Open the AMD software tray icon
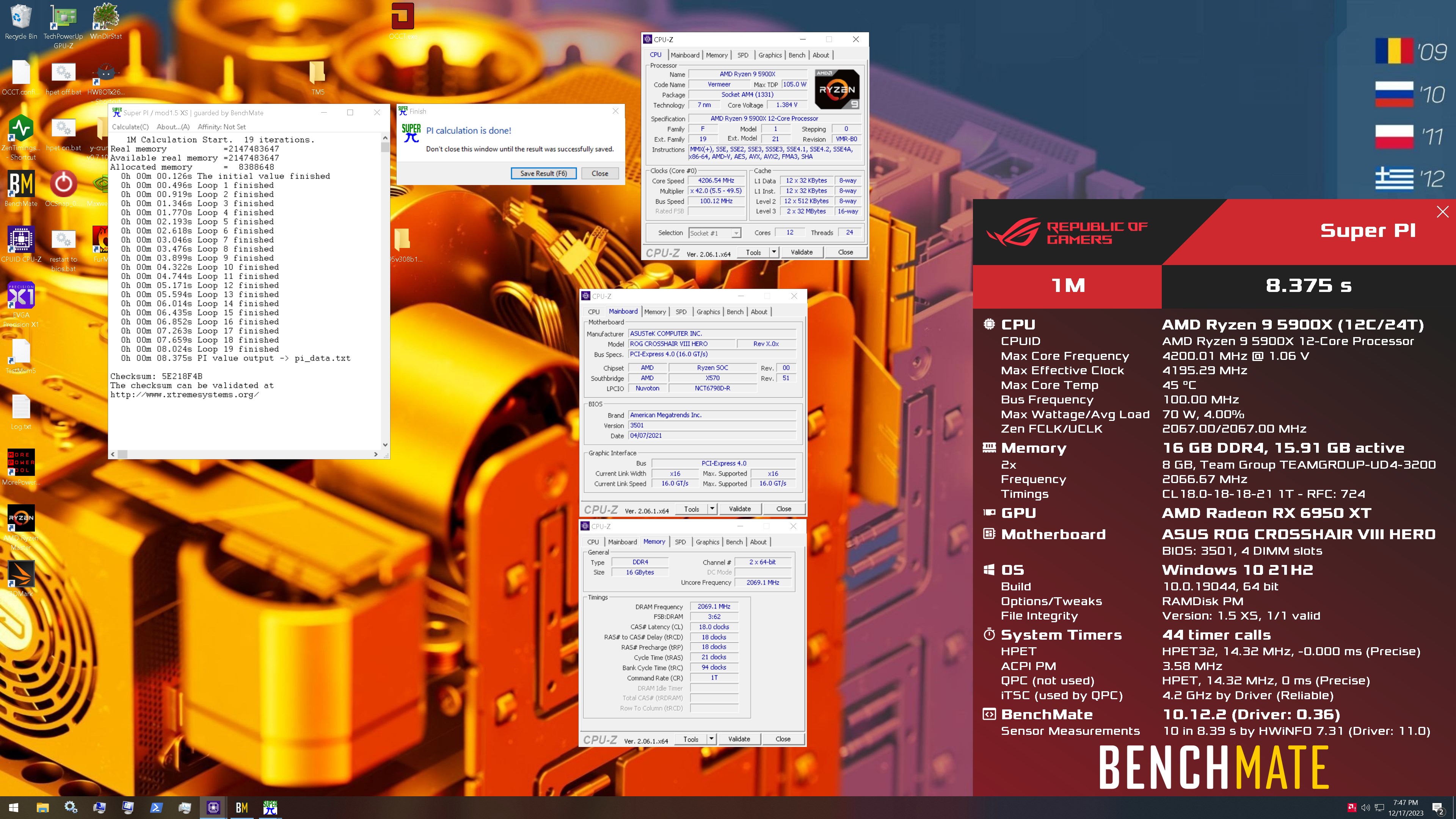 coord(1351,808)
